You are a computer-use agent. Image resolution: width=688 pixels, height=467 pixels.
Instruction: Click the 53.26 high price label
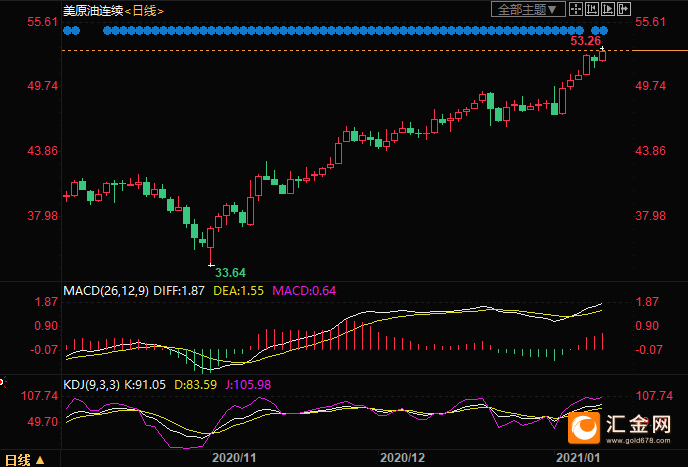585,41
